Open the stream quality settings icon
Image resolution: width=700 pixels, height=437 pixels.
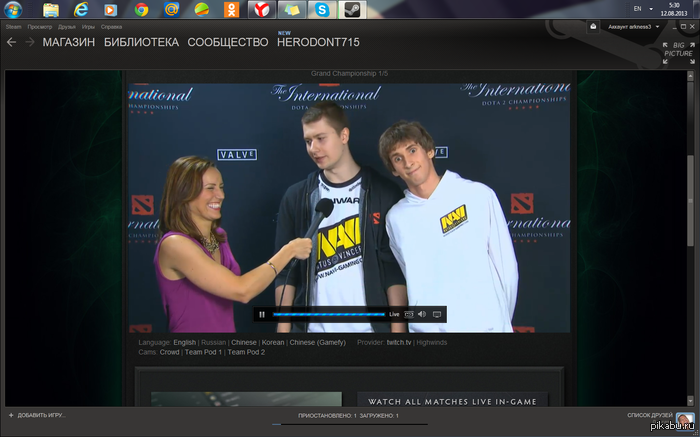[x=408, y=314]
